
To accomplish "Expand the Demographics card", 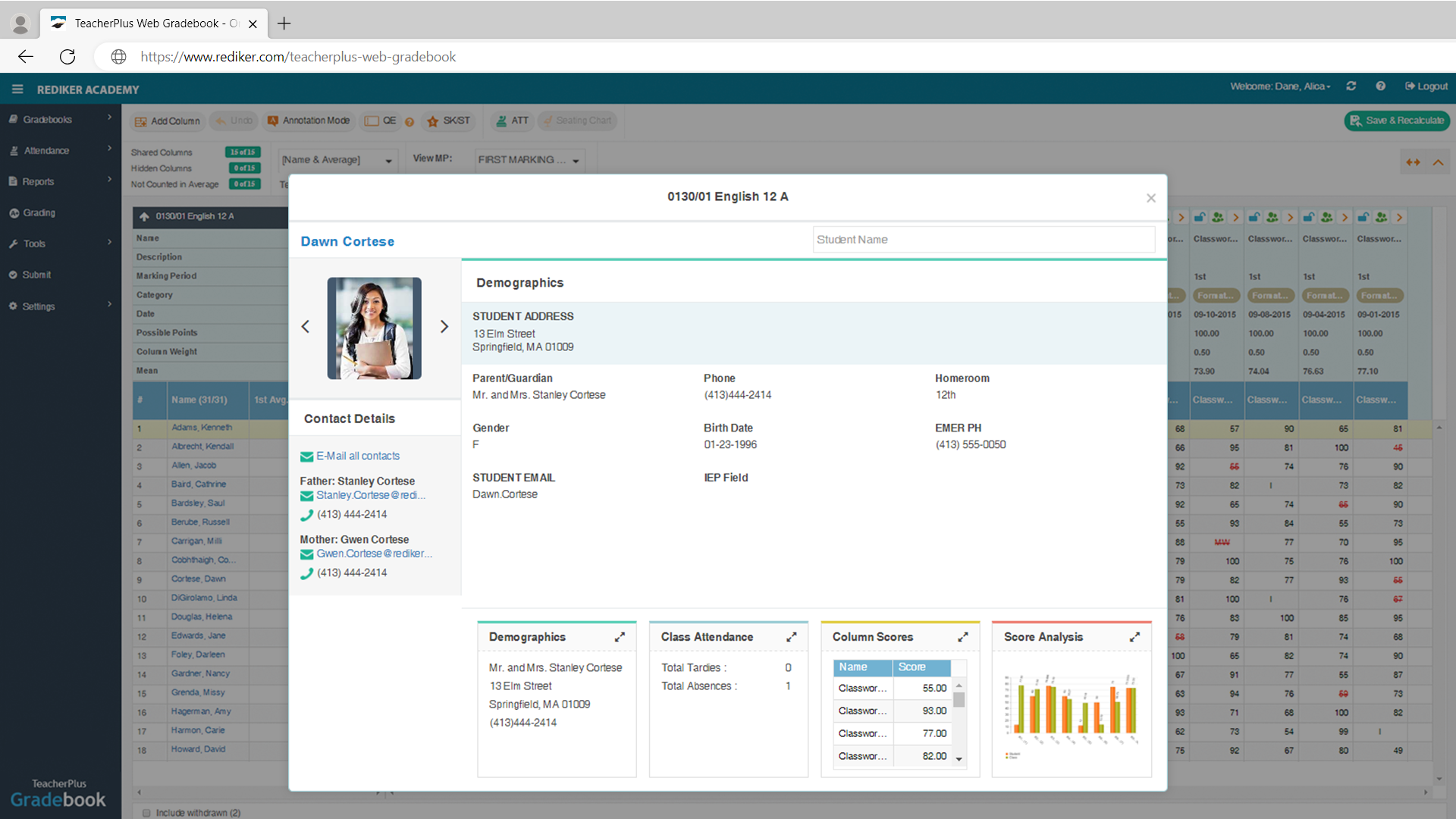I will pyautogui.click(x=620, y=637).
